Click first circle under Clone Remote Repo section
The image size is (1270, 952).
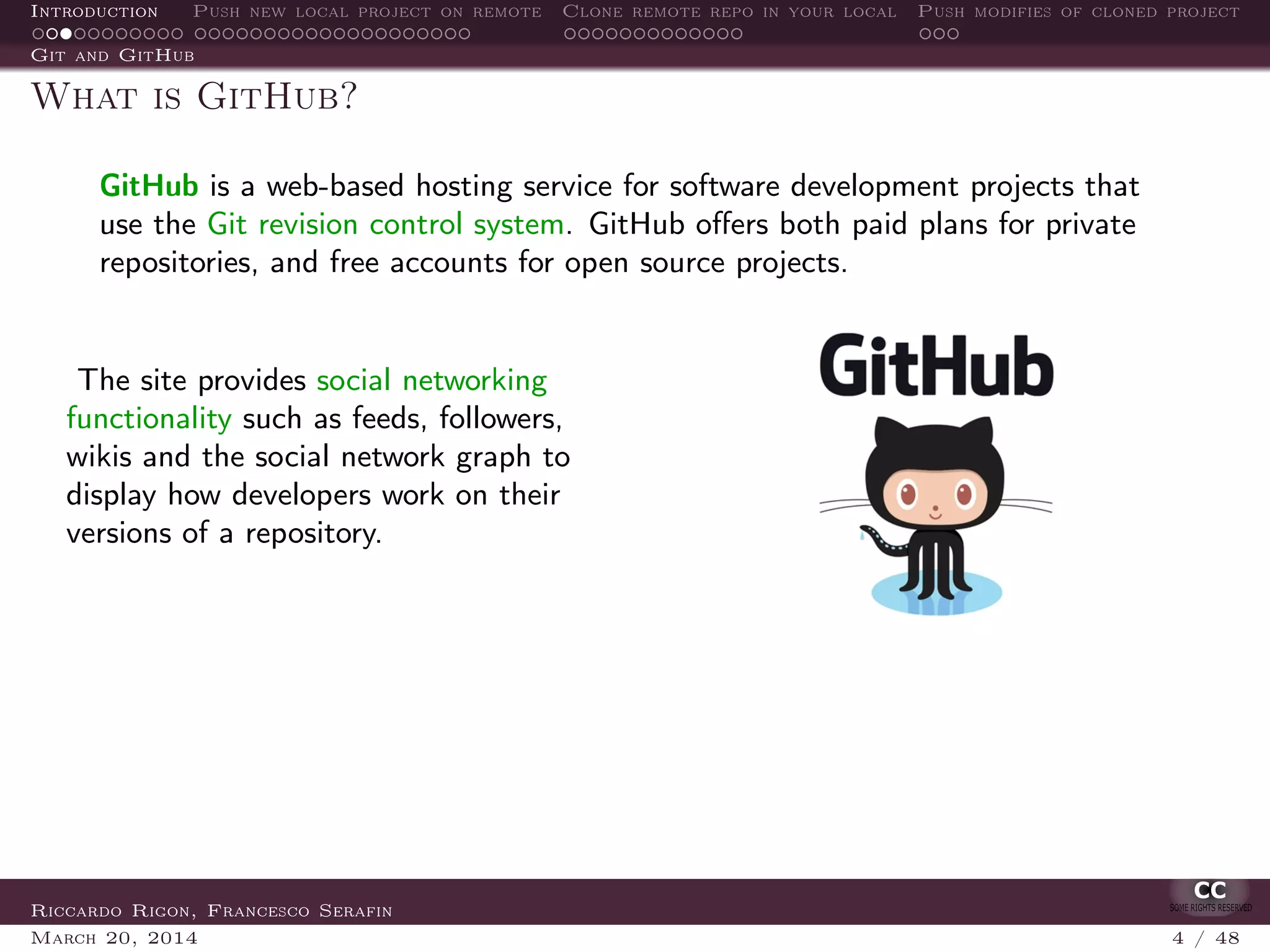pos(570,33)
